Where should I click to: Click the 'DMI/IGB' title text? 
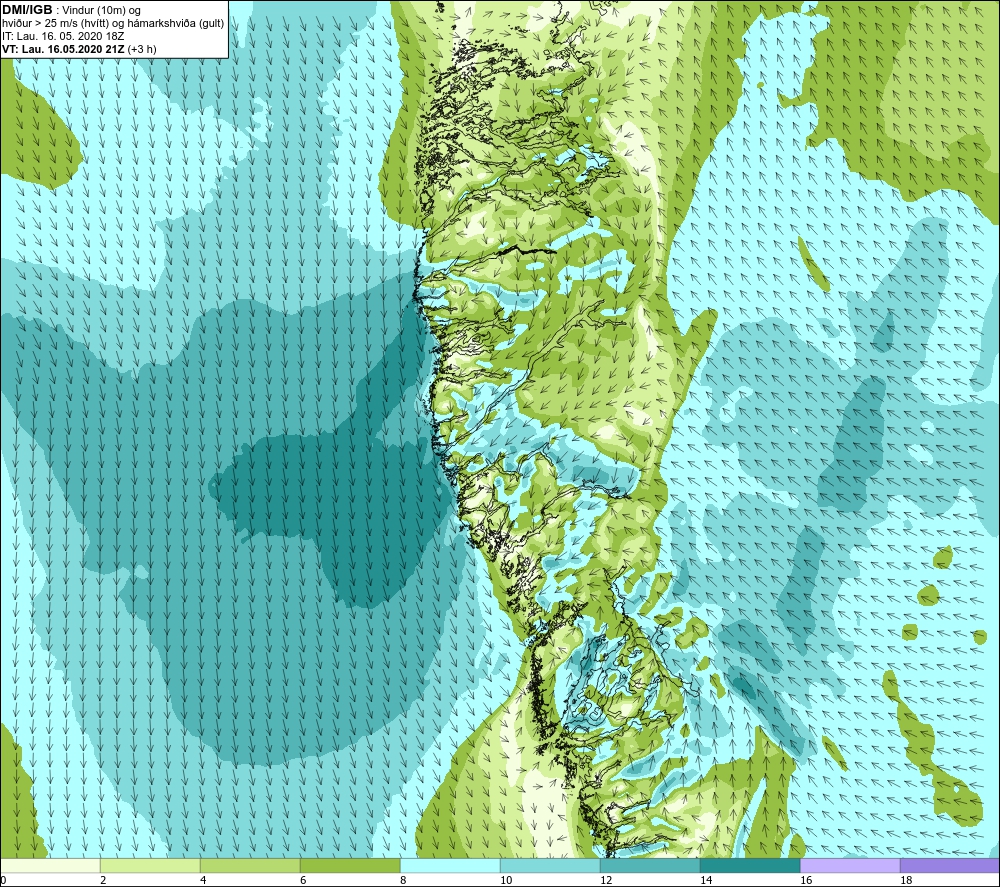tap(27, 10)
